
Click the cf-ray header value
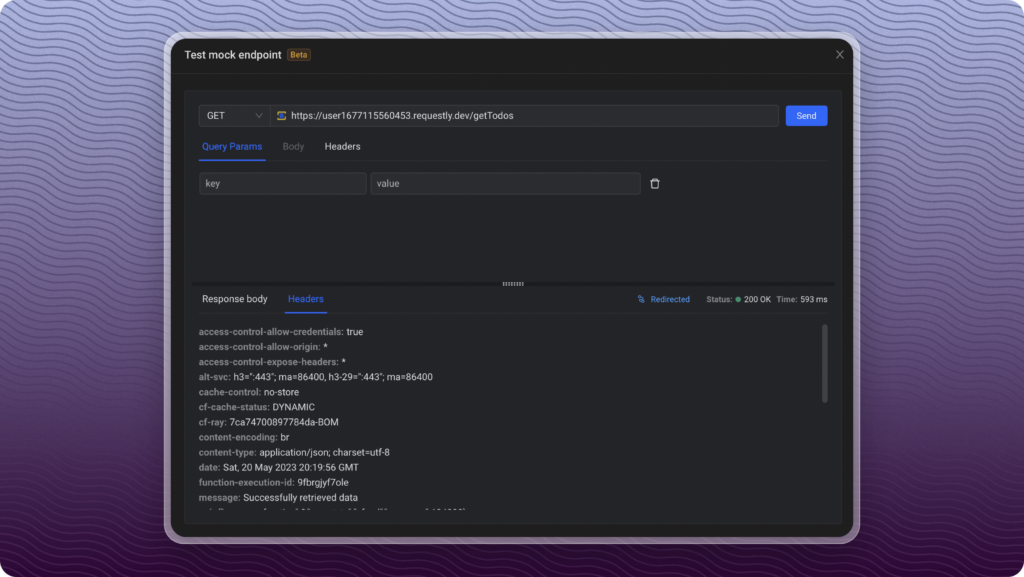pyautogui.click(x=283, y=422)
